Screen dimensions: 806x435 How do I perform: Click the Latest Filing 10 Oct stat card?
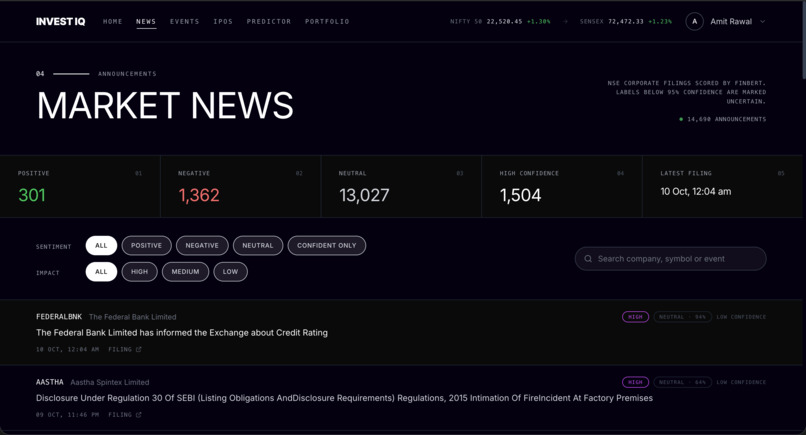[x=722, y=186]
